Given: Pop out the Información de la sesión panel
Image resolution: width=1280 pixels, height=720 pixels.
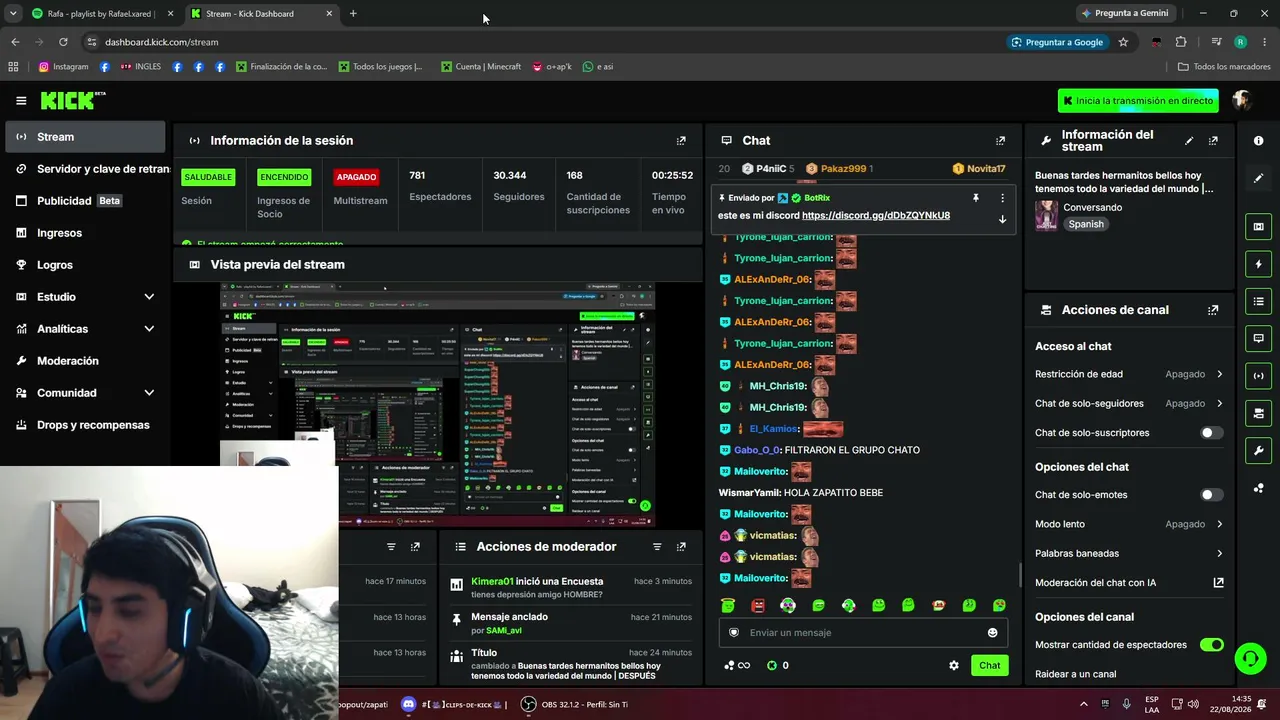Looking at the screenshot, I should click(x=681, y=141).
